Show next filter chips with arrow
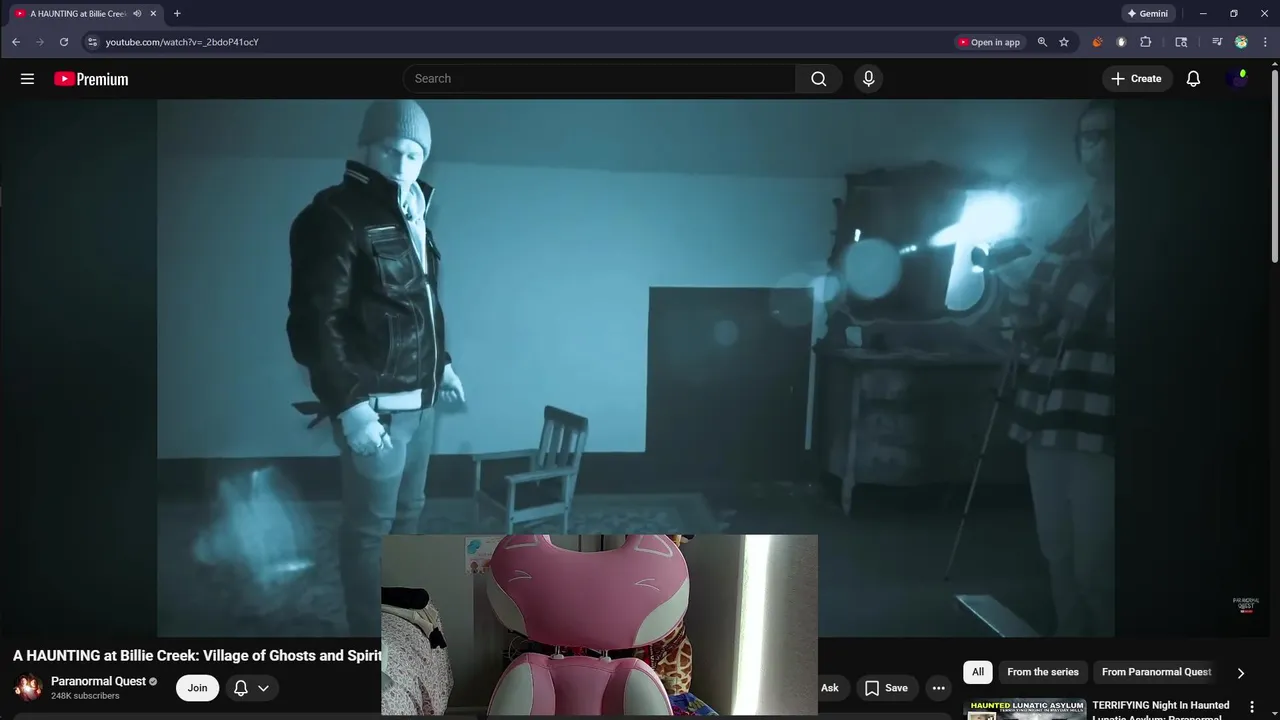 click(x=1241, y=673)
